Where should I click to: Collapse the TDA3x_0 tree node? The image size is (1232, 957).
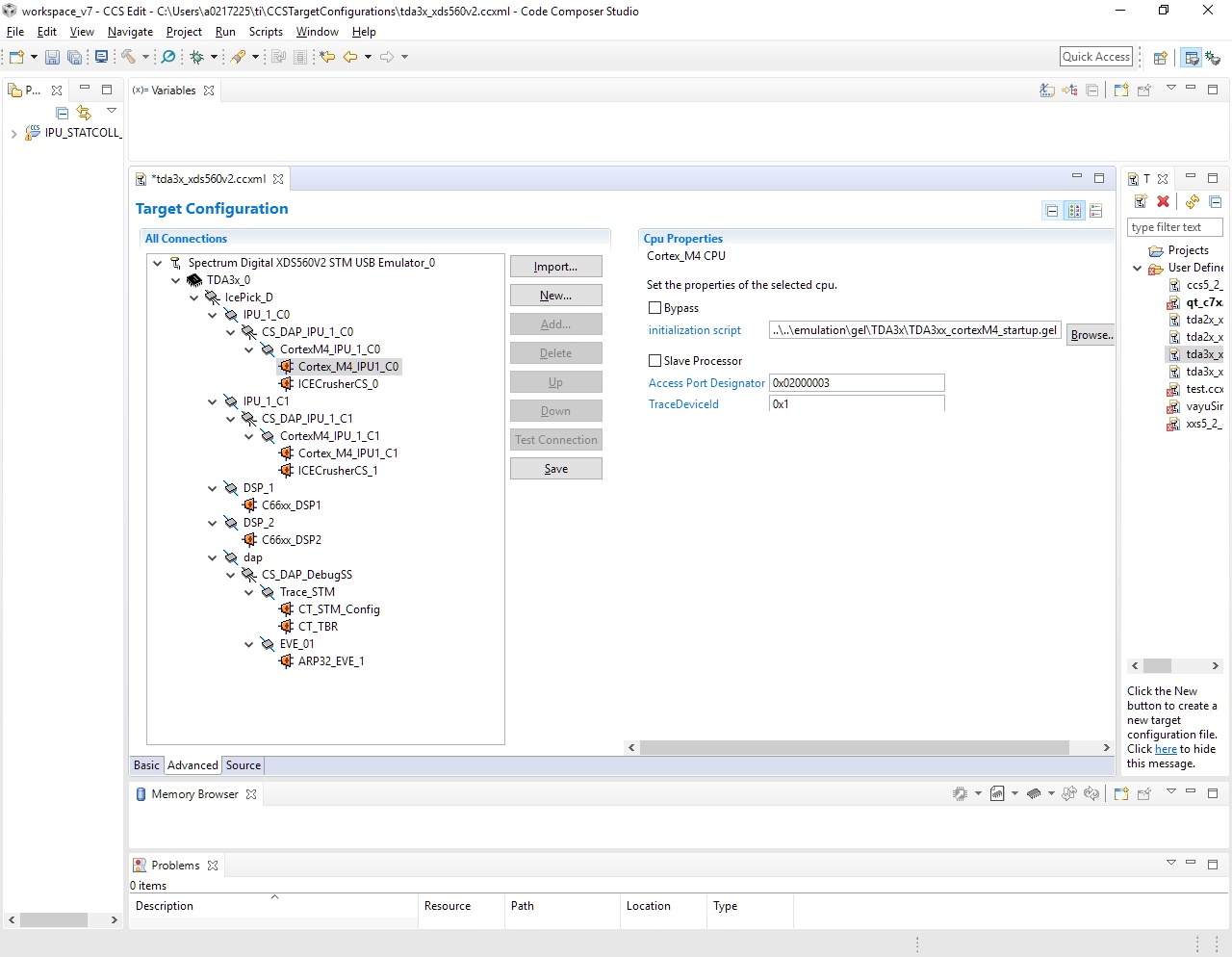click(x=175, y=280)
